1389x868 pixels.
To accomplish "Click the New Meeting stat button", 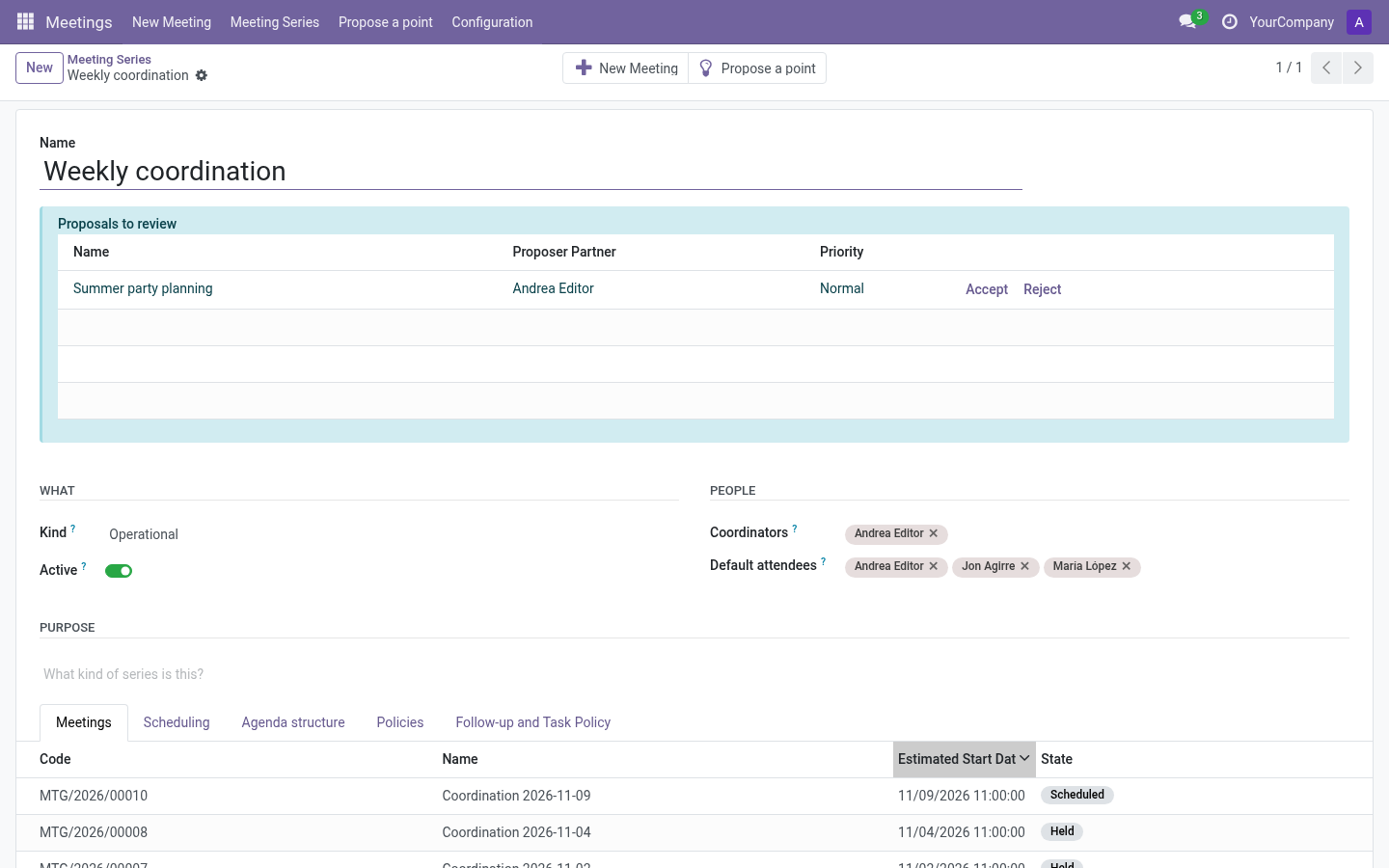I will [x=626, y=68].
